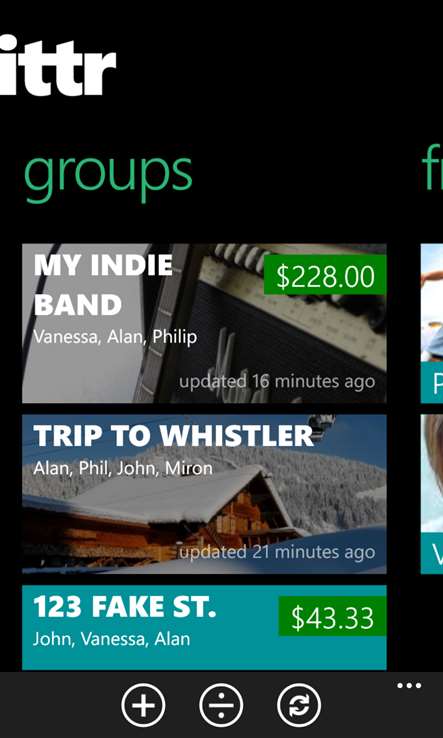Click 'updated 21 minutes ago' label
This screenshot has width=443, height=738.
277,552
